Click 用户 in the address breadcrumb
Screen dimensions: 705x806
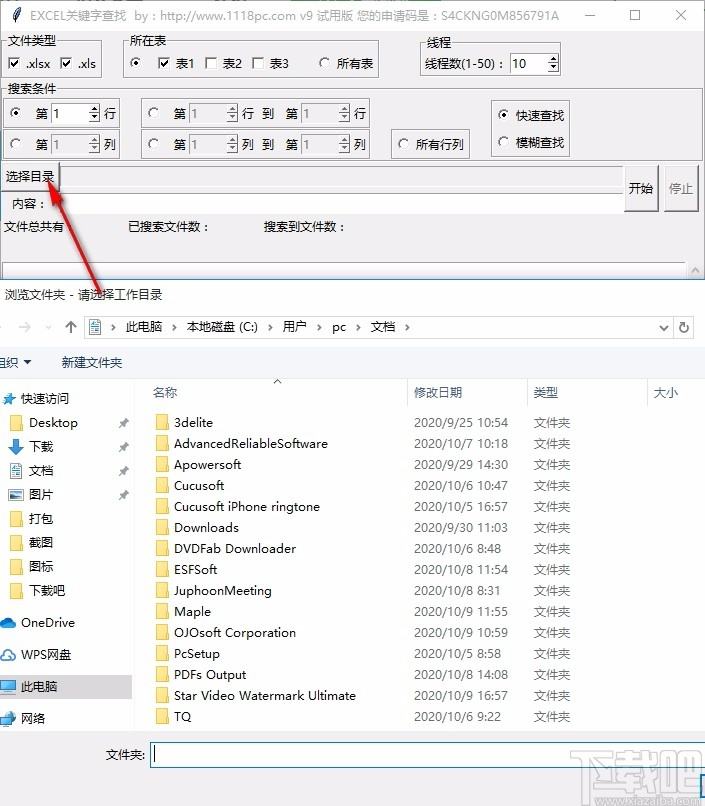tap(294, 327)
